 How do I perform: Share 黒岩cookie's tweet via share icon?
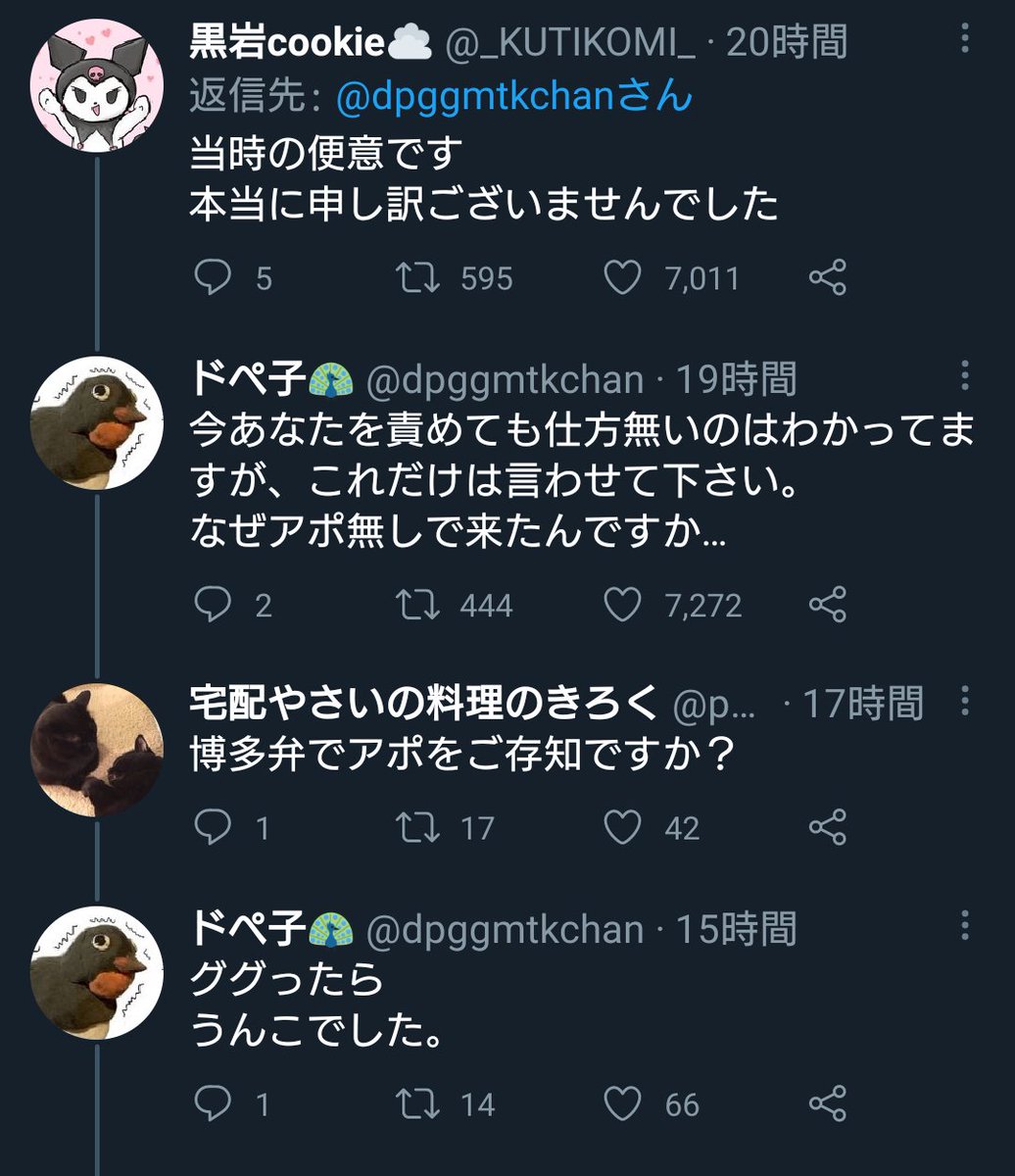pos(828,278)
